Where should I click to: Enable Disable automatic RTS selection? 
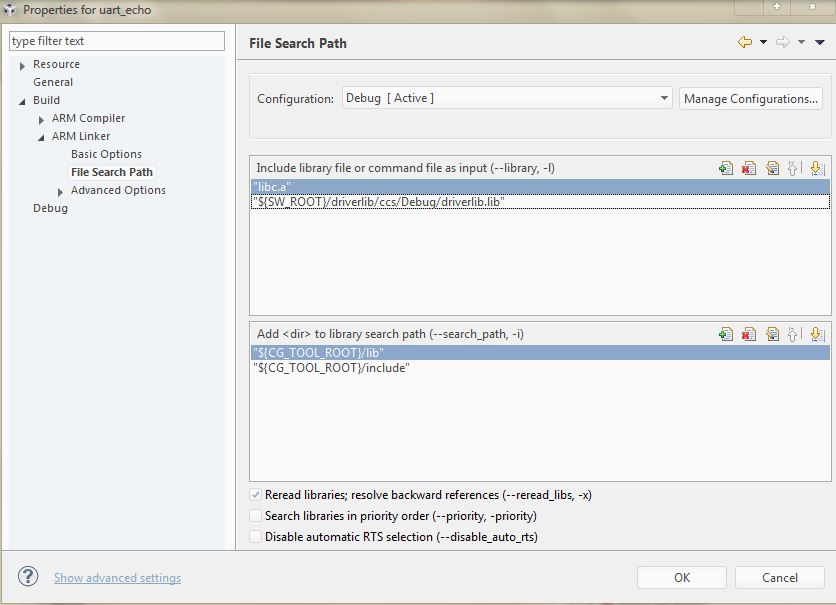(x=257, y=537)
